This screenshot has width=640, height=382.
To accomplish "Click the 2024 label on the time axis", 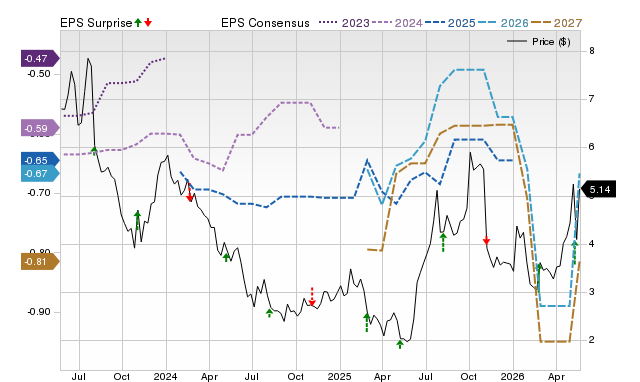I will 165,377.
